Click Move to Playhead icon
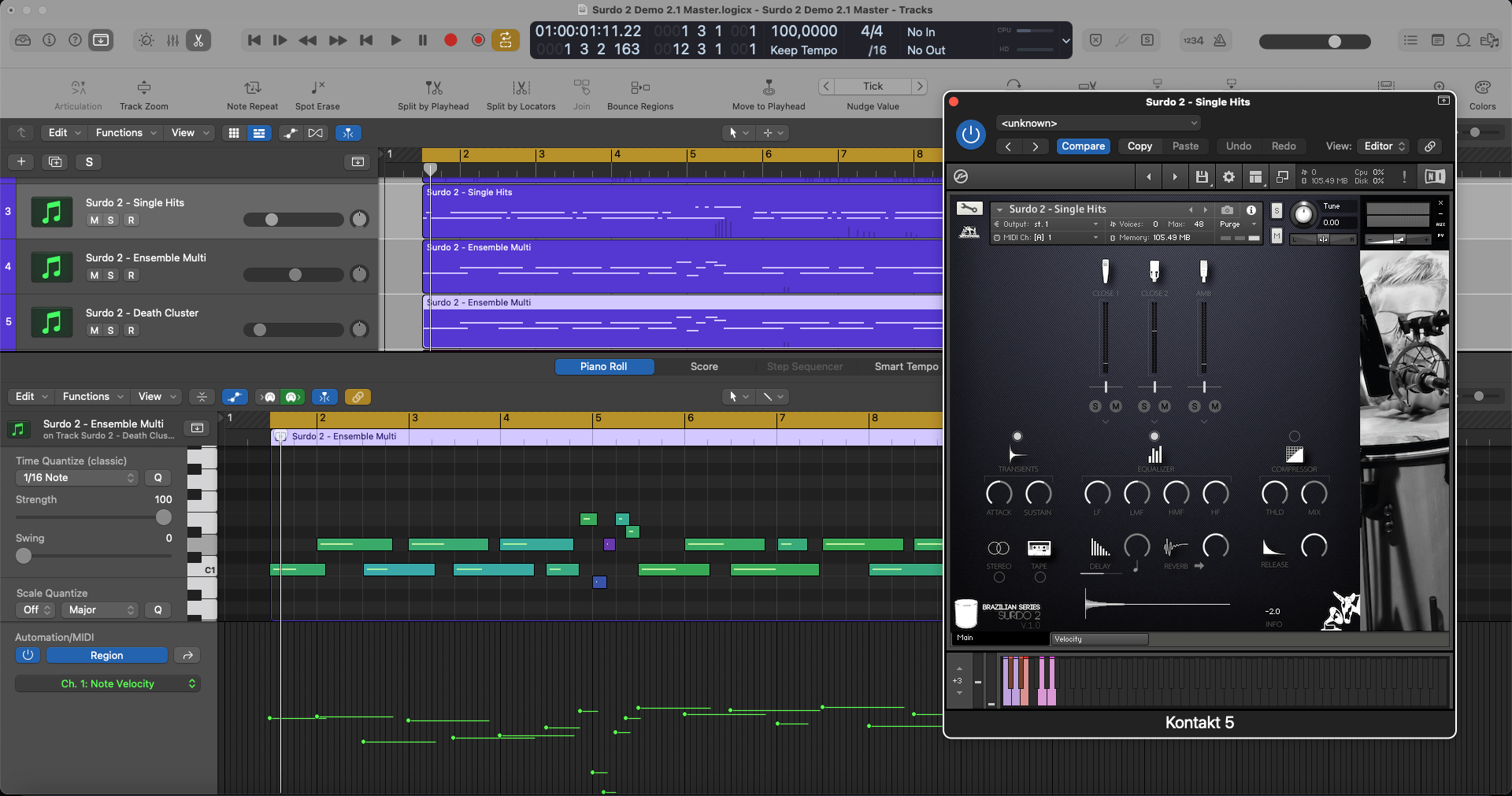 click(x=769, y=87)
